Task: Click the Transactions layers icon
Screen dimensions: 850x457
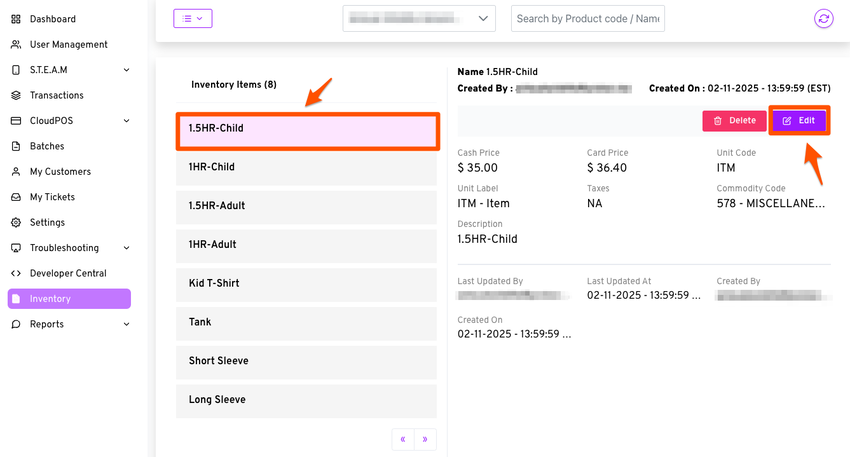Action: [16, 96]
